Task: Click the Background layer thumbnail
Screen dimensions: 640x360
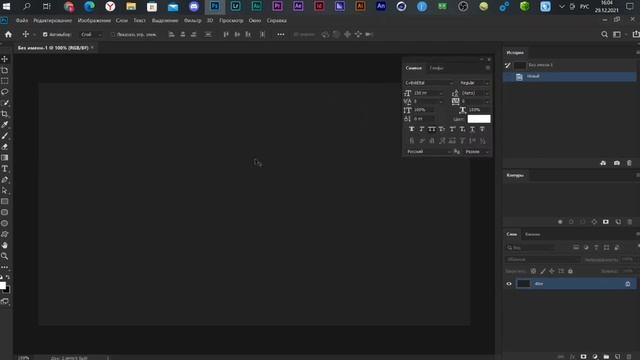Action: click(523, 284)
